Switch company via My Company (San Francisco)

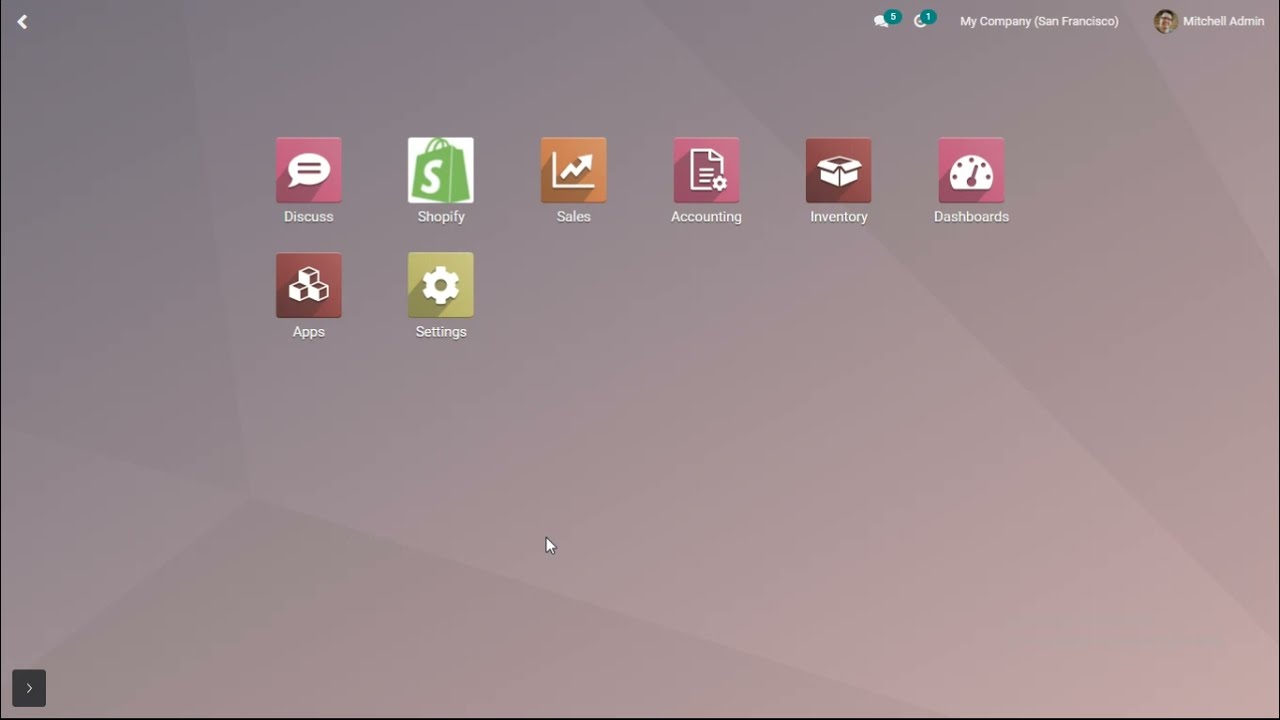tap(1039, 21)
